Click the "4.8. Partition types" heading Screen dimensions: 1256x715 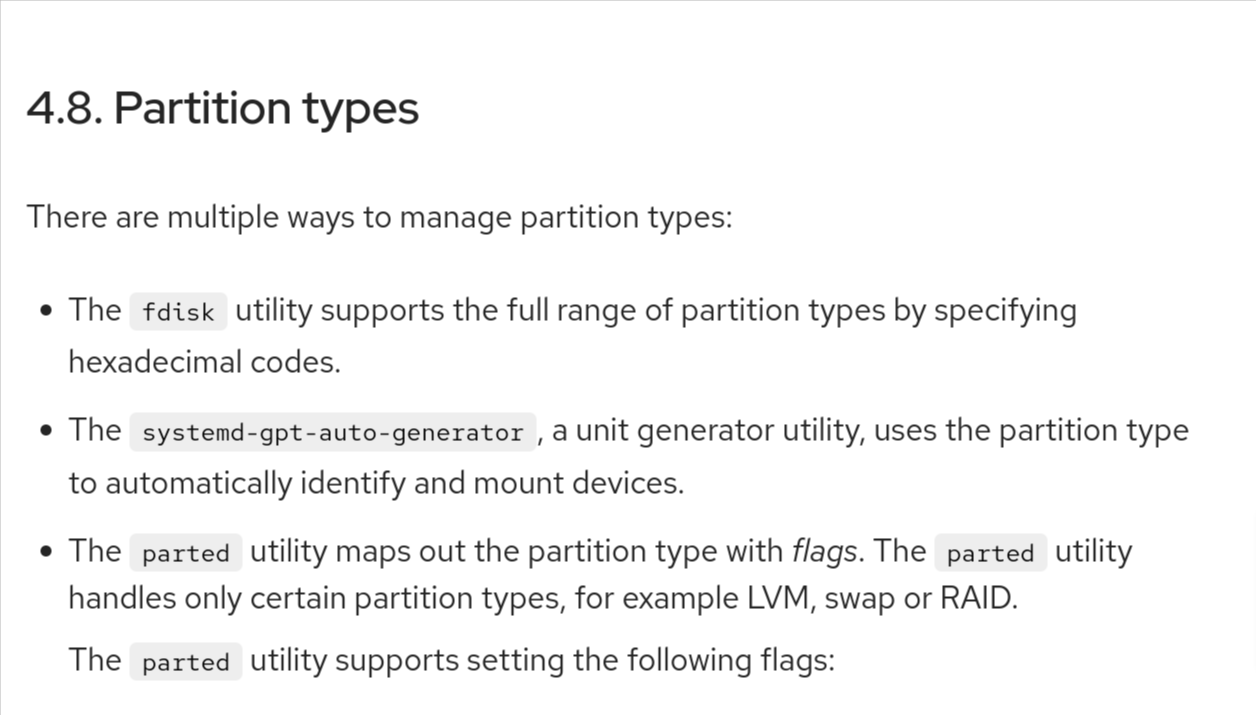(x=222, y=108)
